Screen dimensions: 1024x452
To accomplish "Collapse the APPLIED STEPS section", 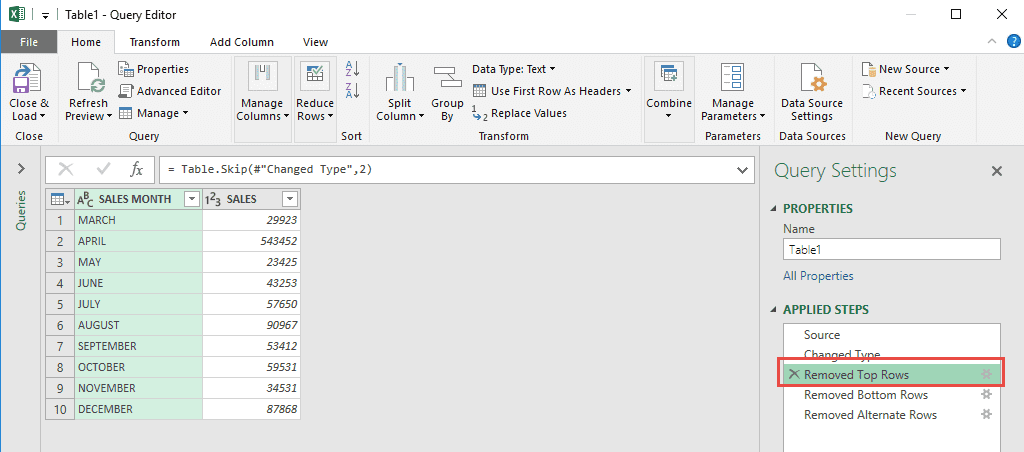I will click(775, 310).
